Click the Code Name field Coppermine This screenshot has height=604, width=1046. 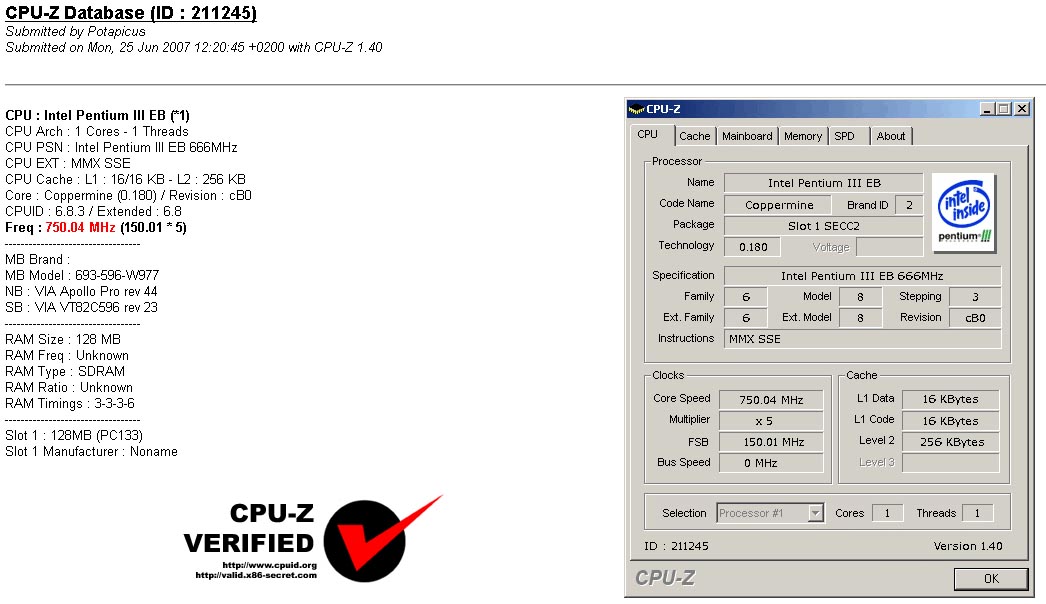click(778, 205)
